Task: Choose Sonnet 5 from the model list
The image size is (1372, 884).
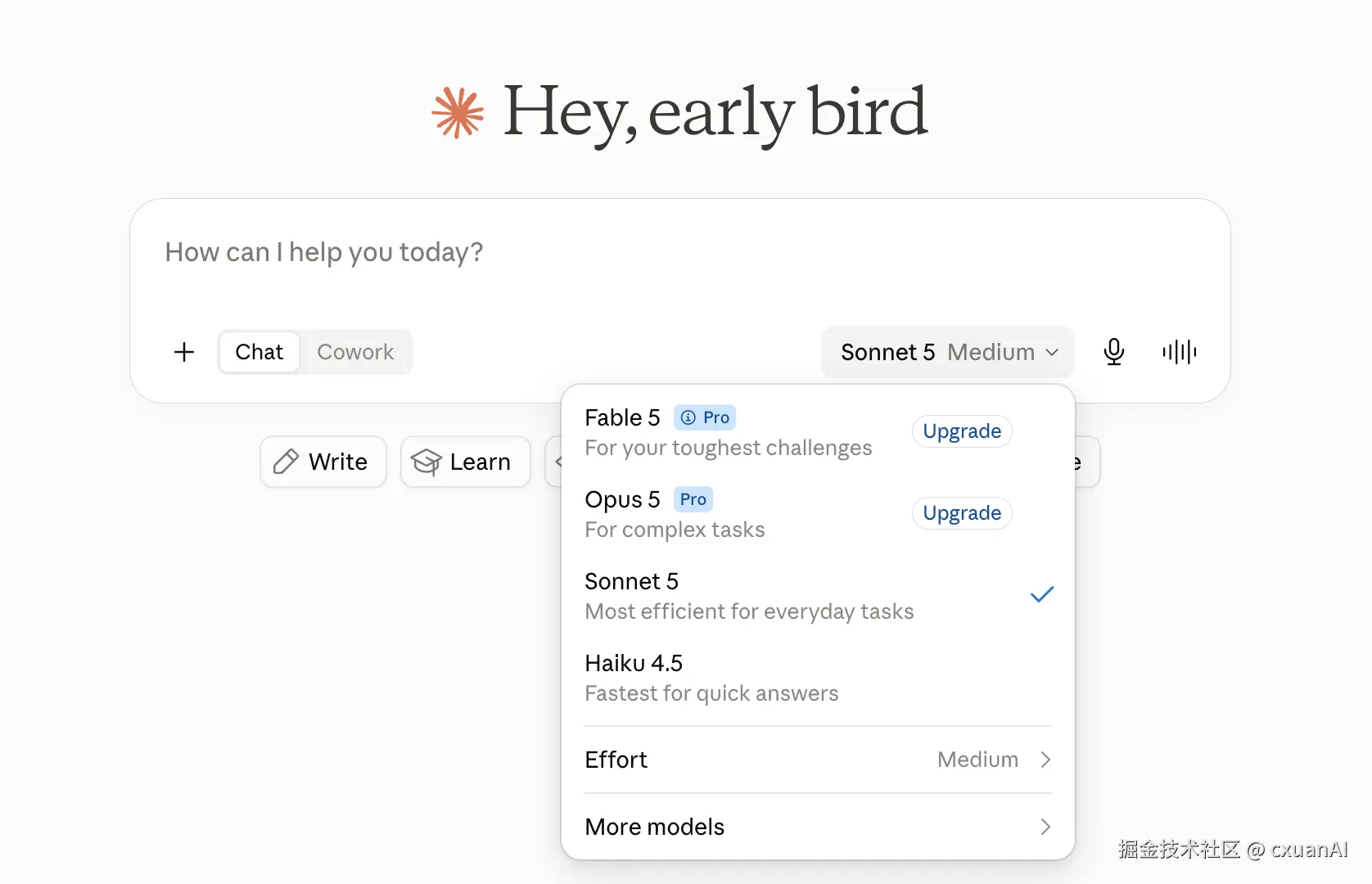Action: tap(818, 595)
